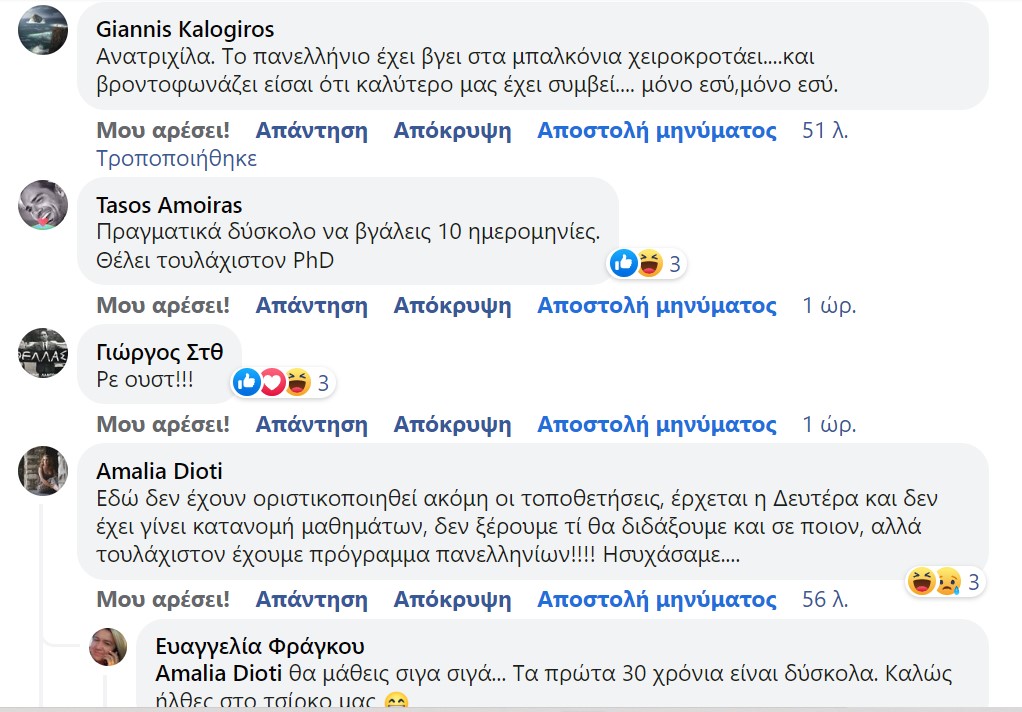Click the thumbs-up reaction icon under Tasos Amoiras comment
Image resolution: width=1022 pixels, height=712 pixels.
click(622, 264)
